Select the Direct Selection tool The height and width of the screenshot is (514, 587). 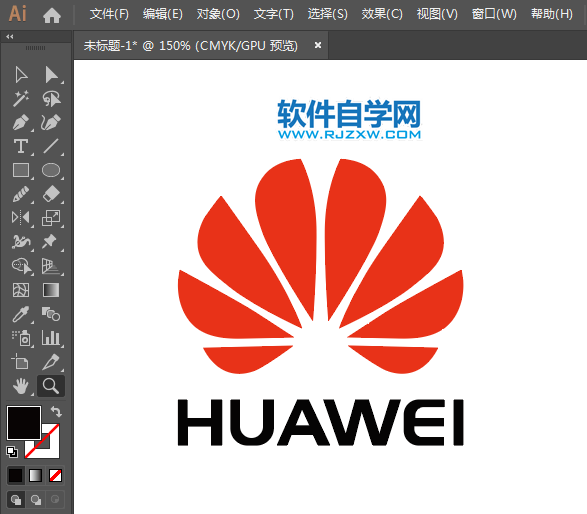[51, 75]
